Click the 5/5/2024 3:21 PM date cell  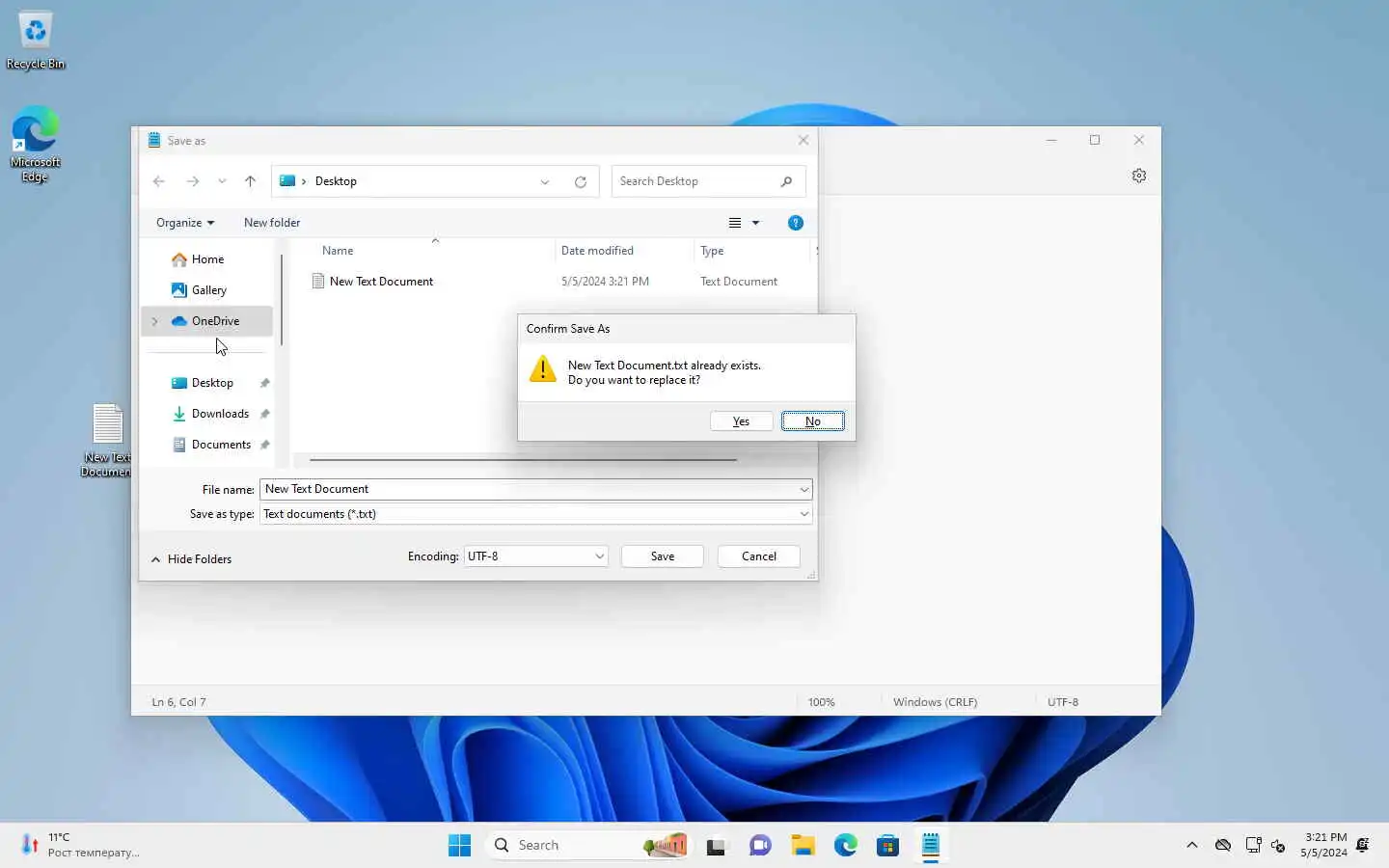tap(605, 282)
